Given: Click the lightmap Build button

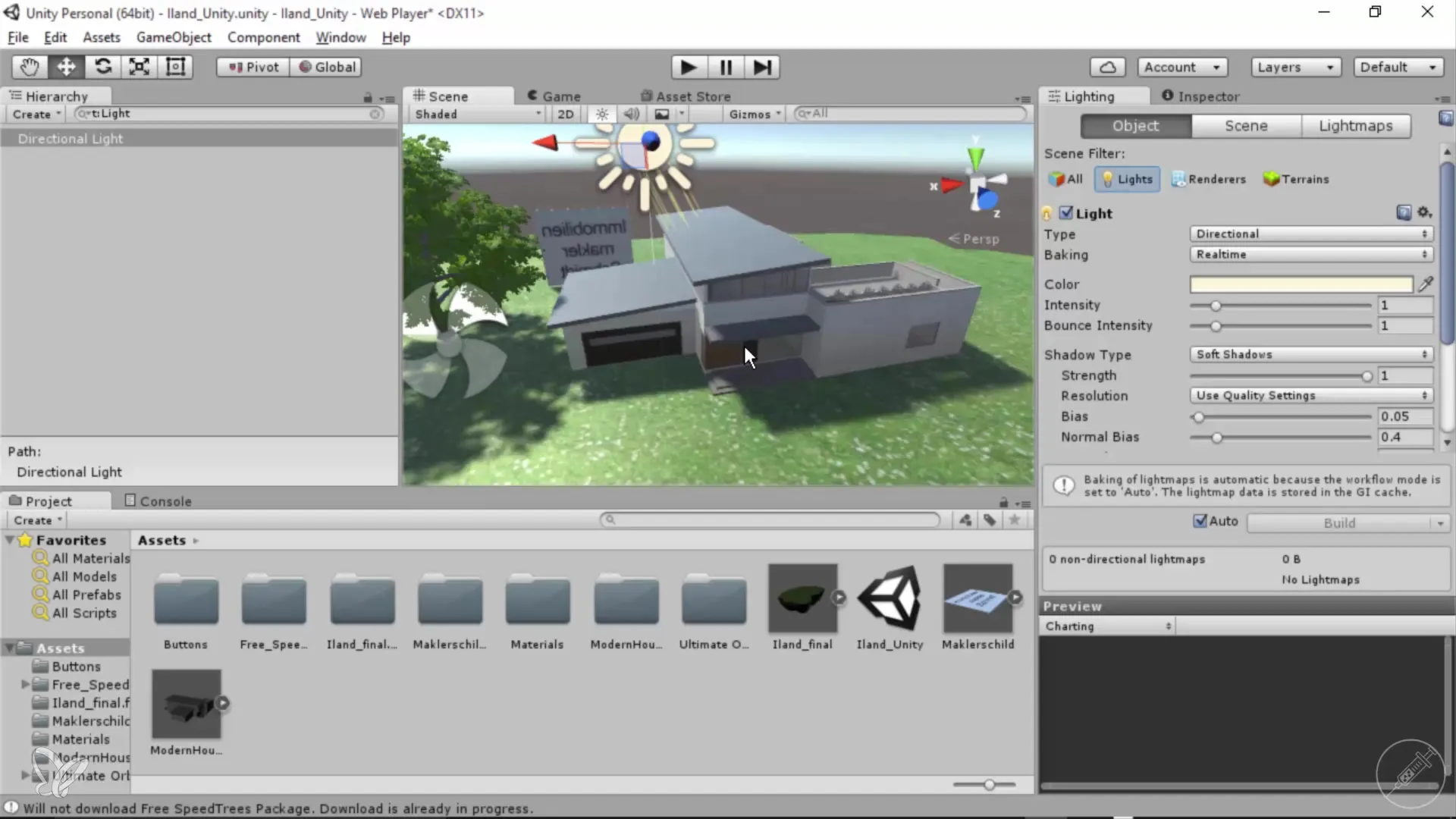Looking at the screenshot, I should [1339, 522].
